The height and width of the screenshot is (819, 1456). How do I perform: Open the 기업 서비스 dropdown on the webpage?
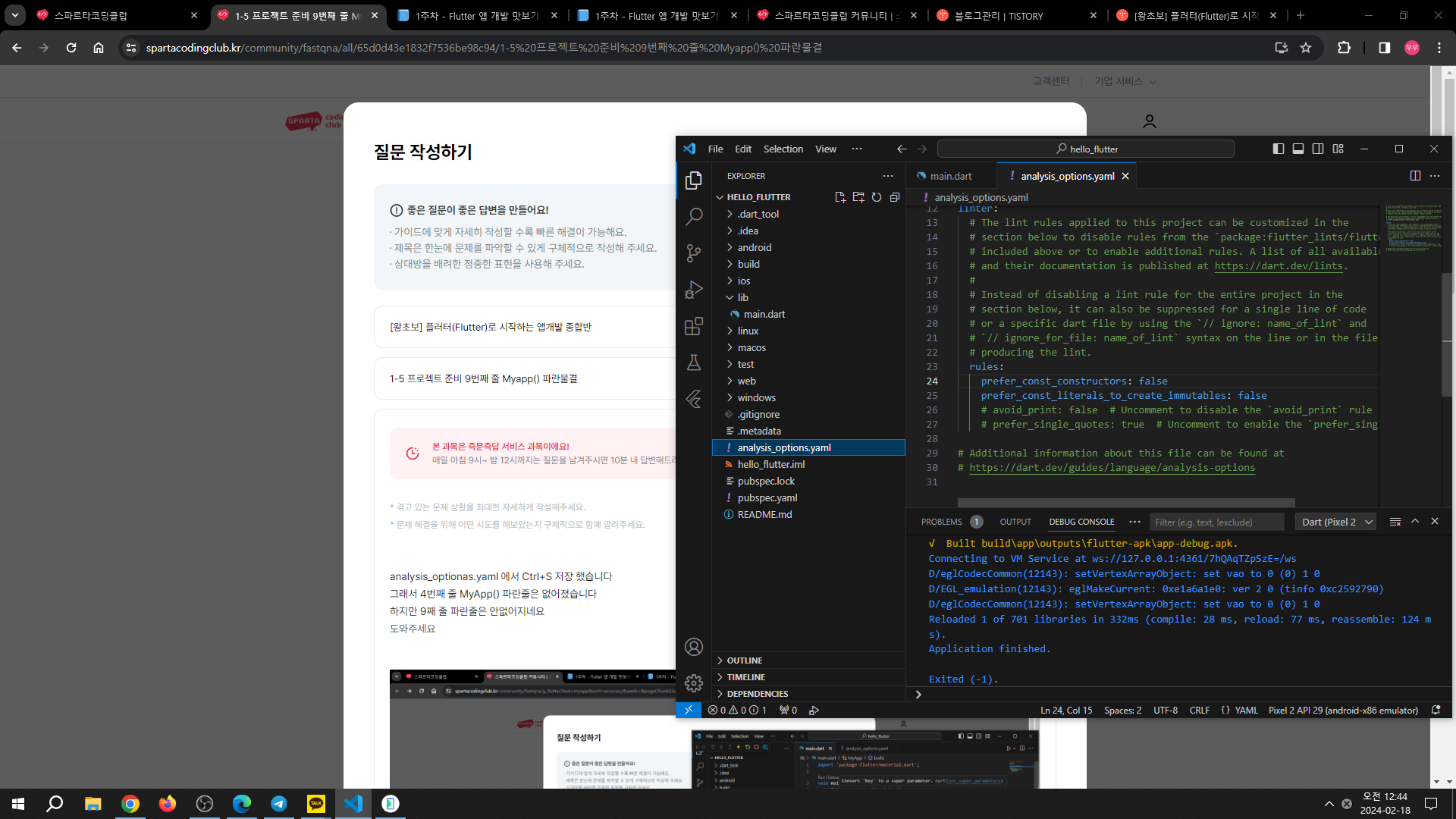pos(1125,82)
